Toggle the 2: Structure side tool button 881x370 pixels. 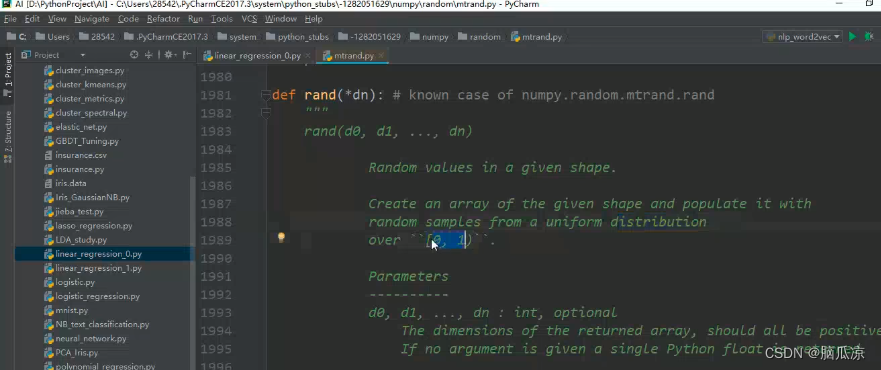8,136
